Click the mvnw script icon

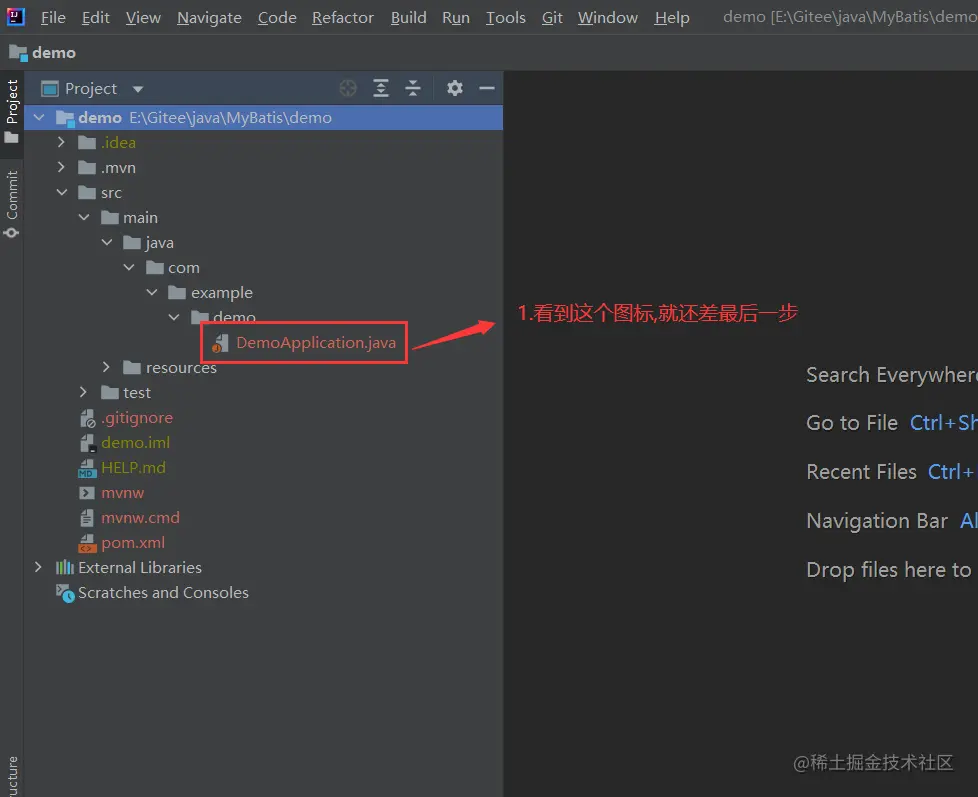click(x=87, y=493)
